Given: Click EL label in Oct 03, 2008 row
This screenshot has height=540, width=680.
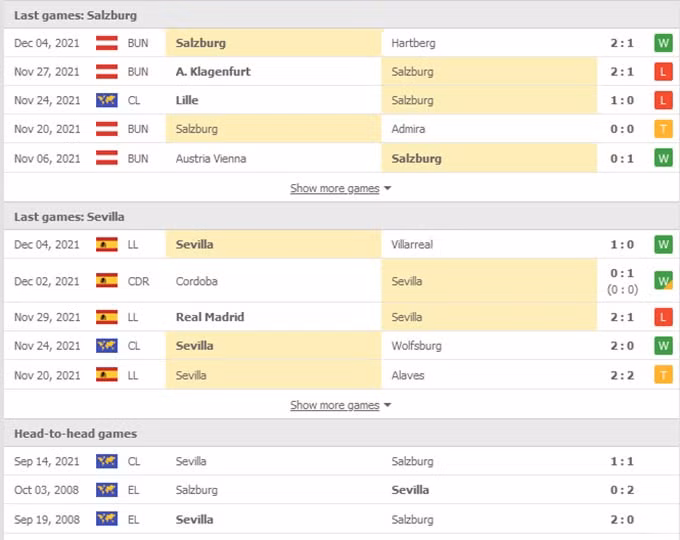Looking at the screenshot, I should 133,490.
